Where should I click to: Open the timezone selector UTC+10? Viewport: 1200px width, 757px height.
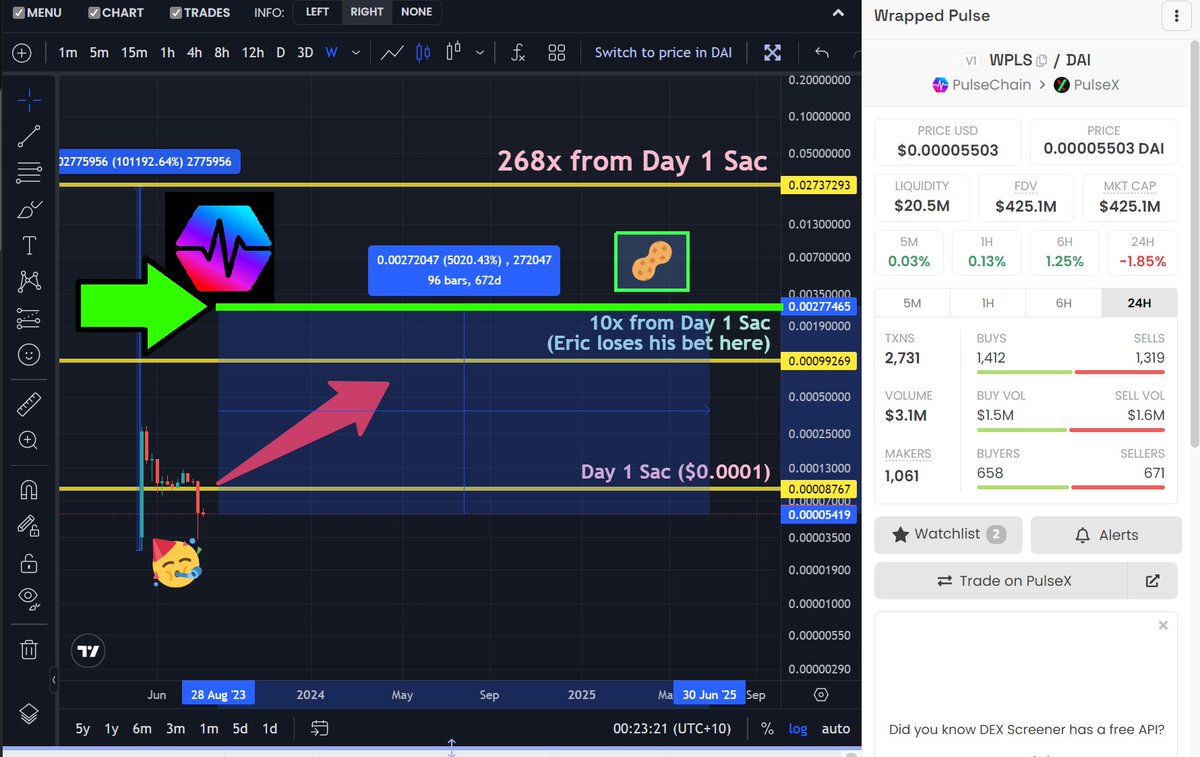(672, 729)
